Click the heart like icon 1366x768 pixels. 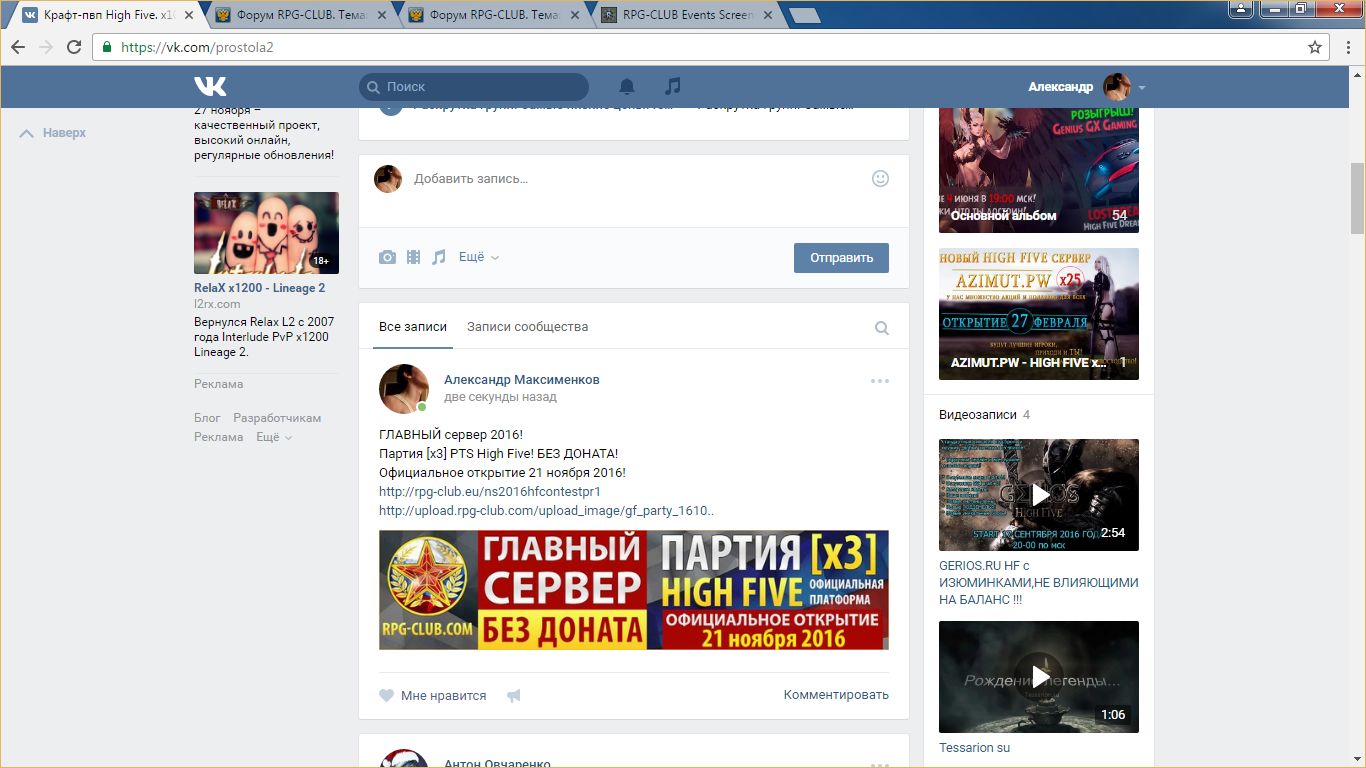coord(386,696)
